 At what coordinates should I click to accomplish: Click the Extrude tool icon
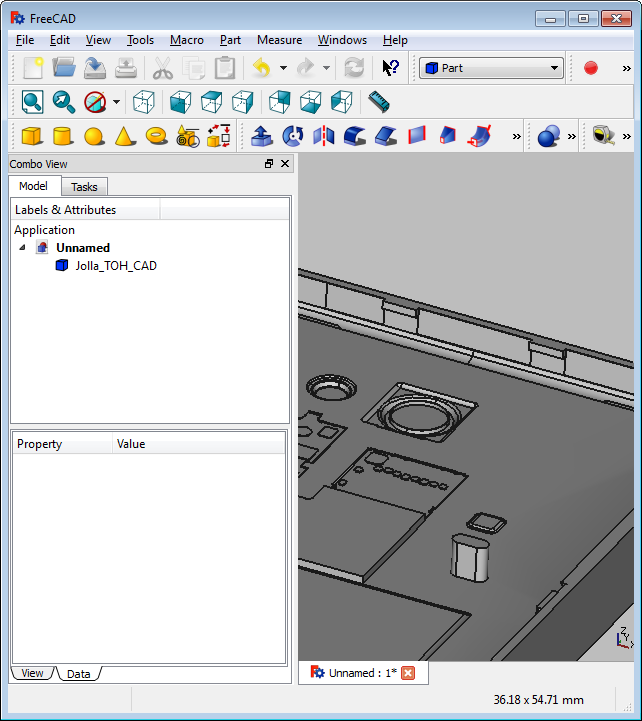coord(262,136)
